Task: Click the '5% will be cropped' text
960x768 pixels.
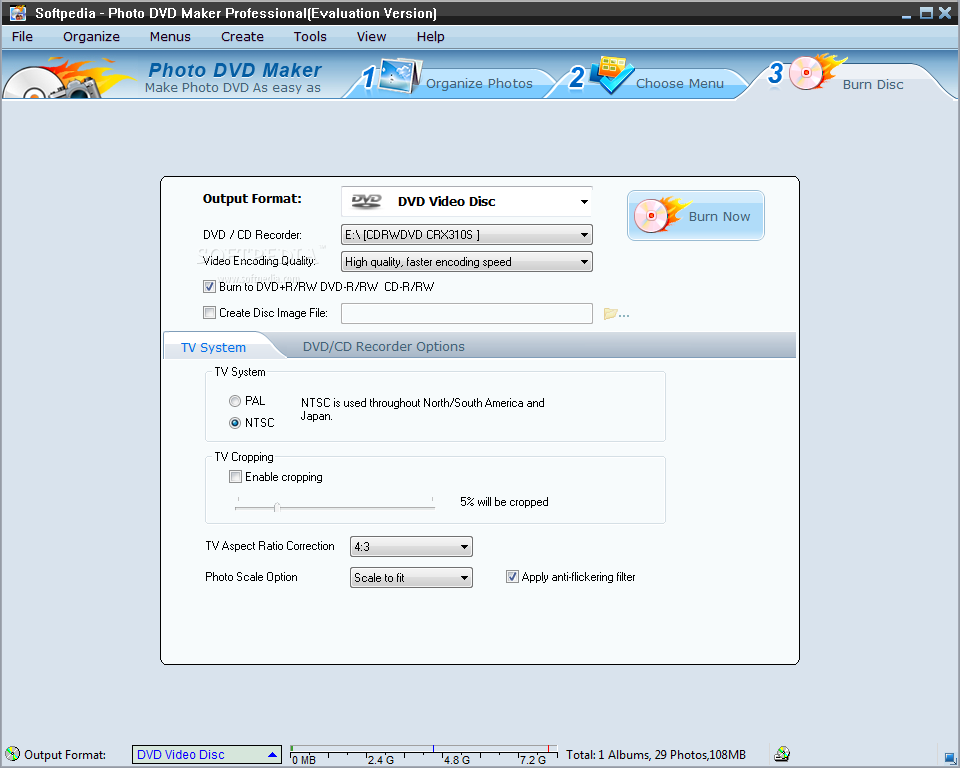Action: (504, 502)
